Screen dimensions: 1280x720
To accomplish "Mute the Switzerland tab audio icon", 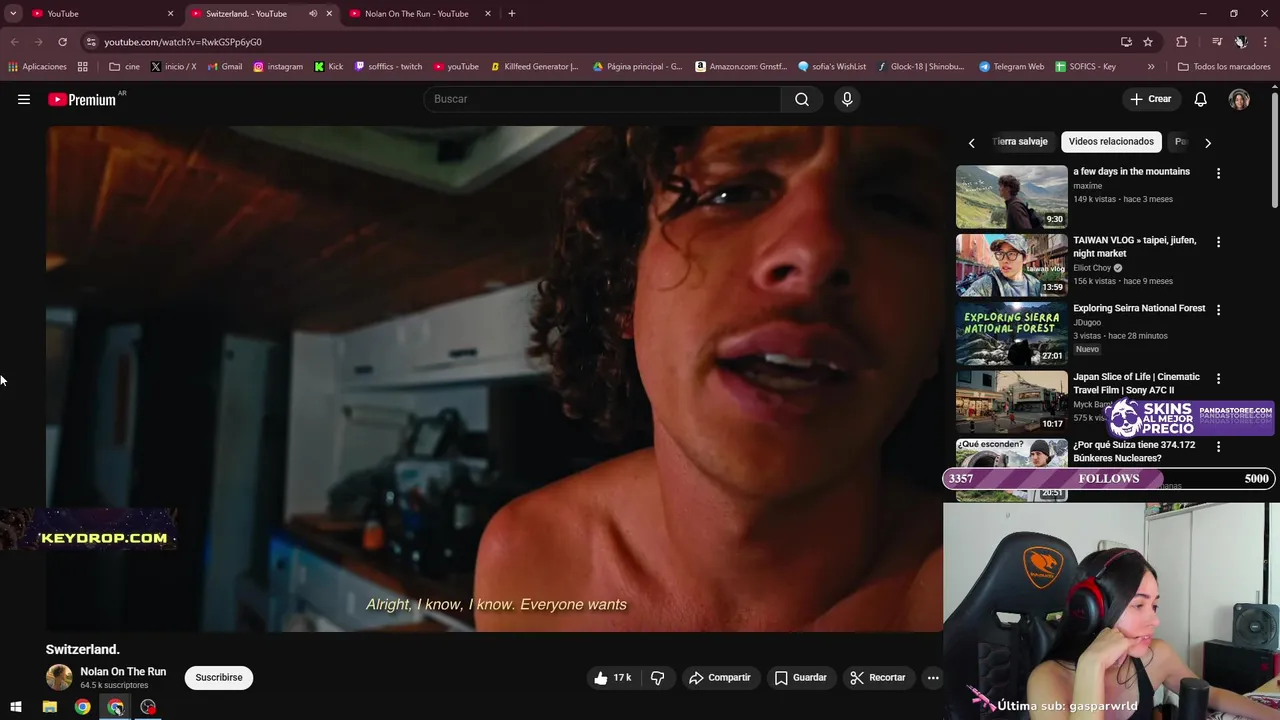I will (x=313, y=14).
